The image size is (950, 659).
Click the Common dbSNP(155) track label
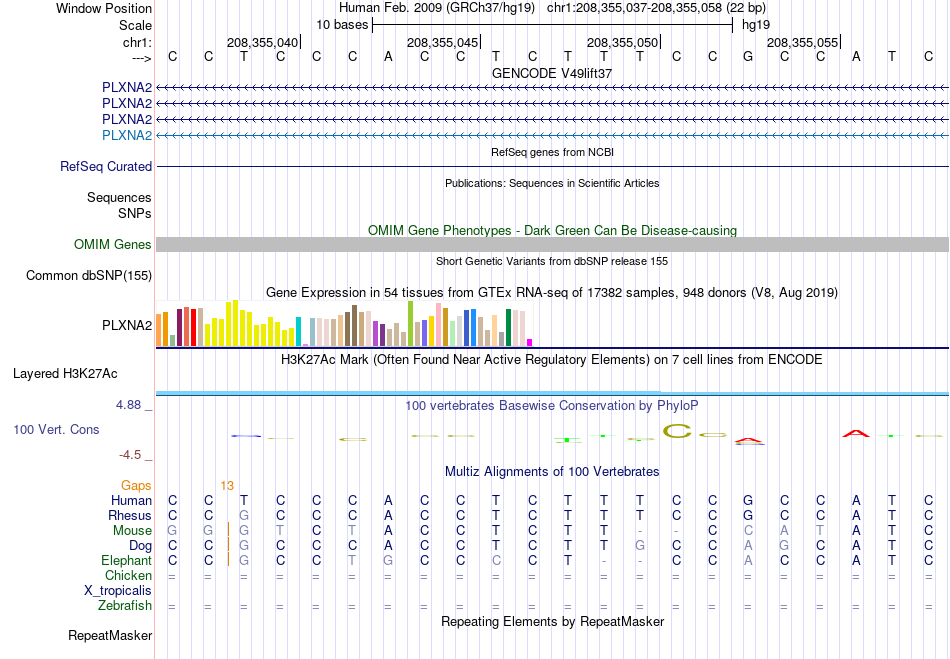(89, 276)
